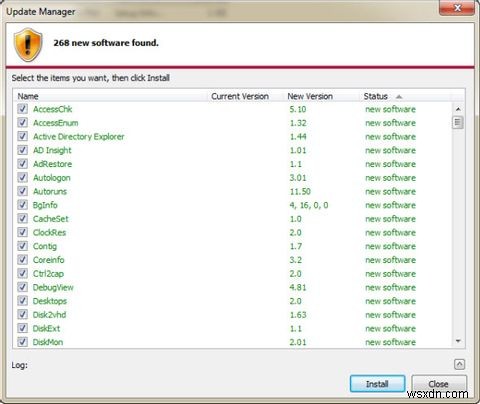
Task: Select the Active Directory Explorer row name
Action: [79, 136]
